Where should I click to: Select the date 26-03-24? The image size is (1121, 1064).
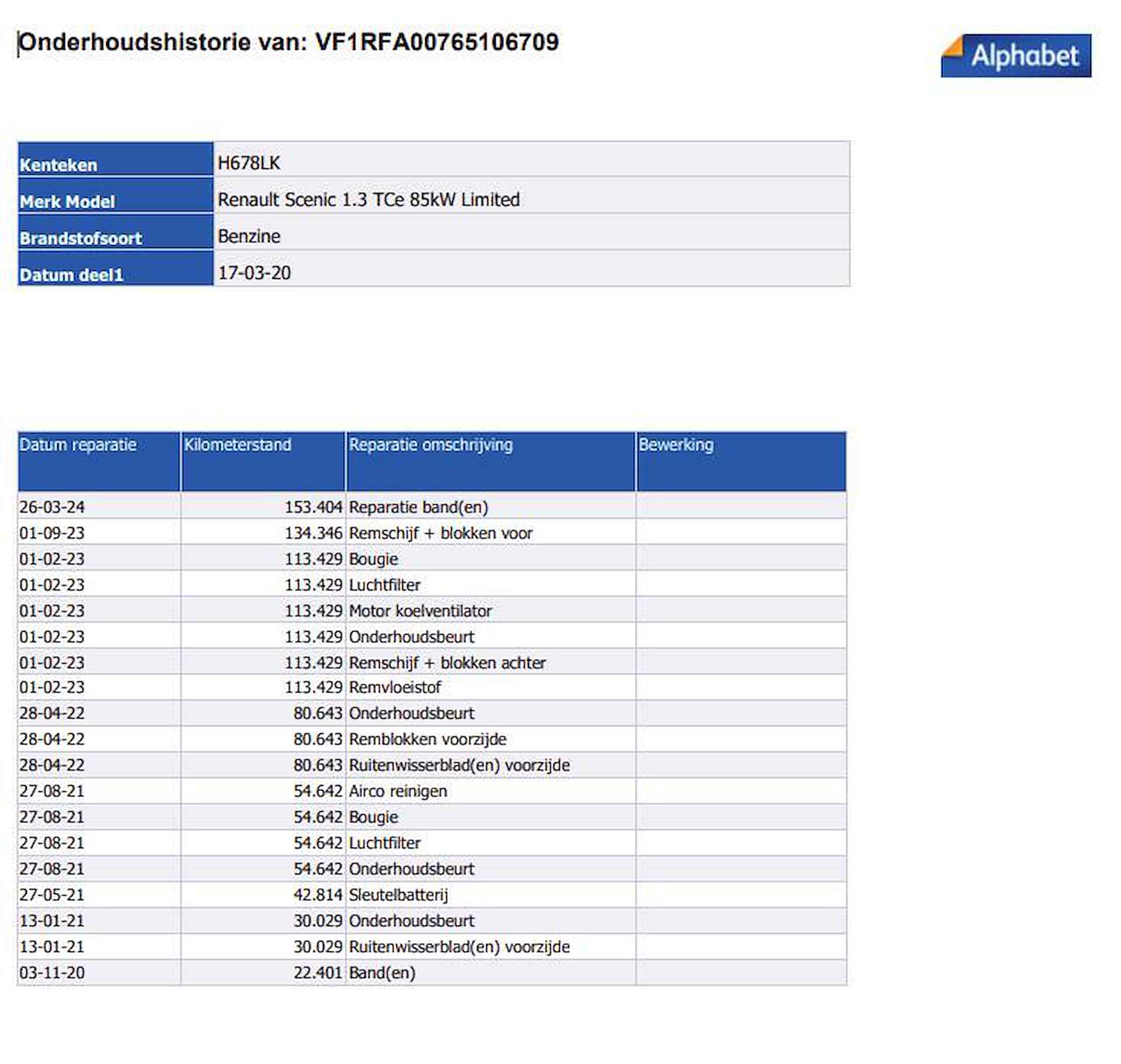click(x=52, y=507)
